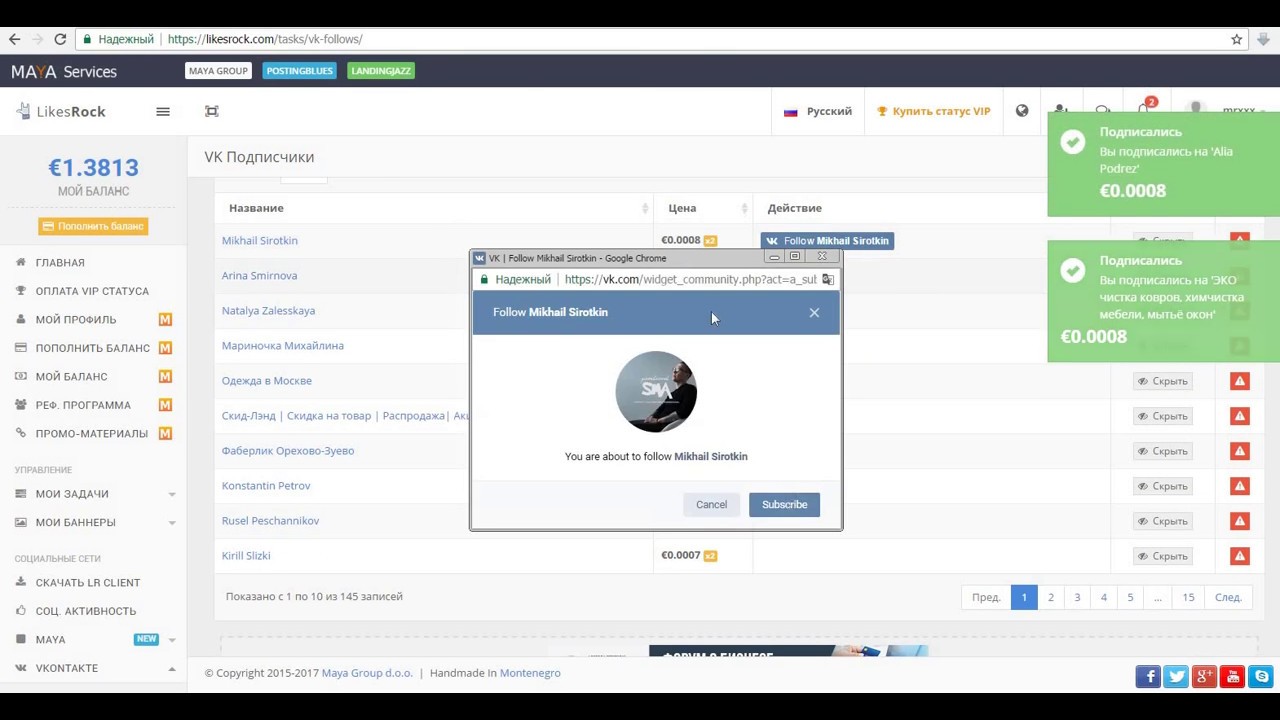
Task: Click Cancel in the follow popup
Action: tap(711, 505)
